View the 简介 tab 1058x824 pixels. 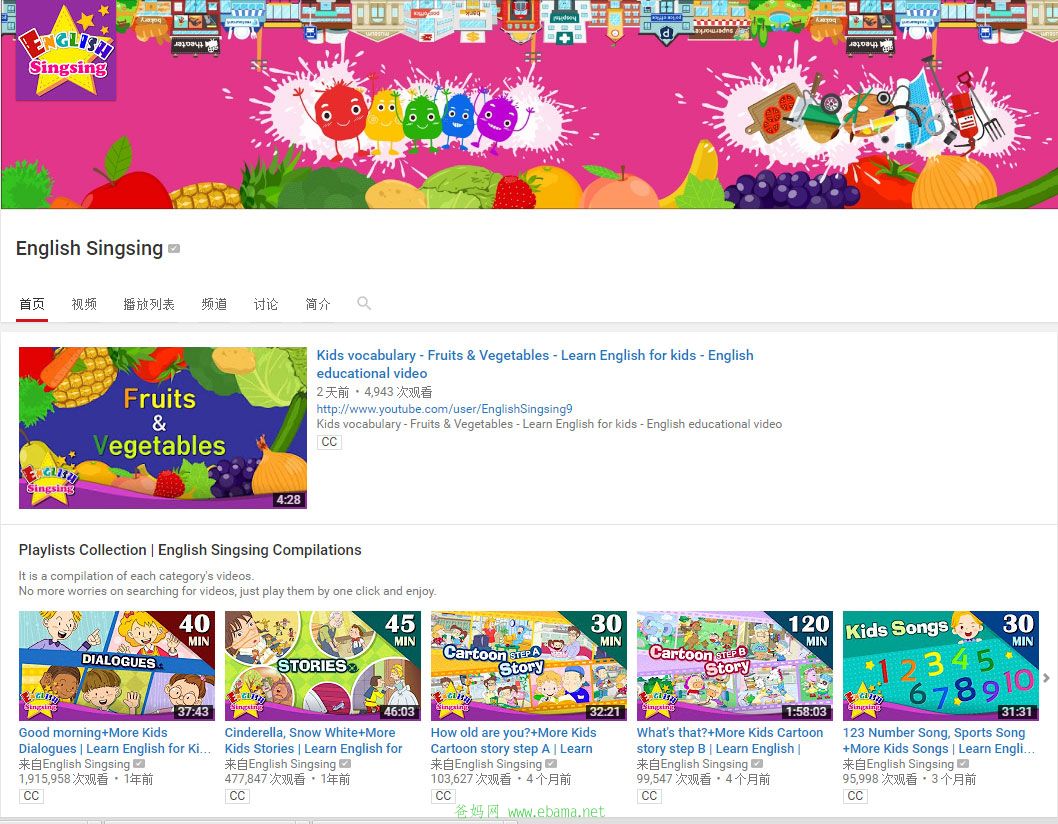point(318,304)
